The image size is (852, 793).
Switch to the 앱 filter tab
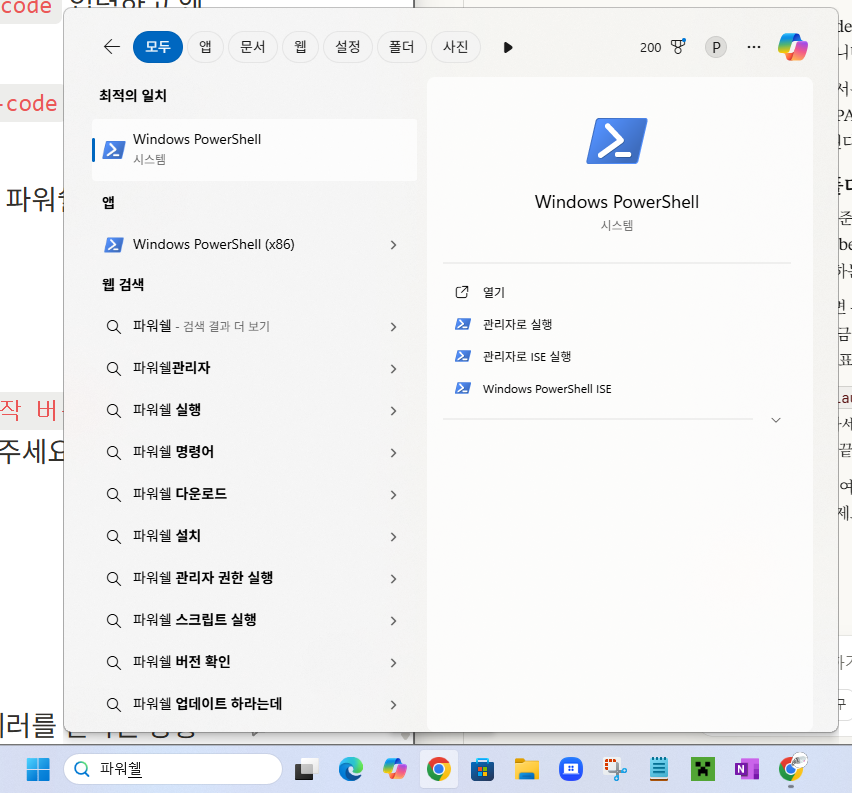(205, 47)
